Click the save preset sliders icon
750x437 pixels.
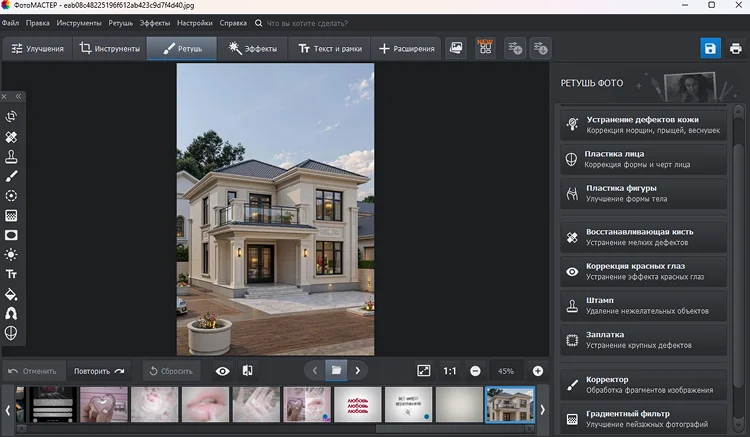(x=540, y=48)
